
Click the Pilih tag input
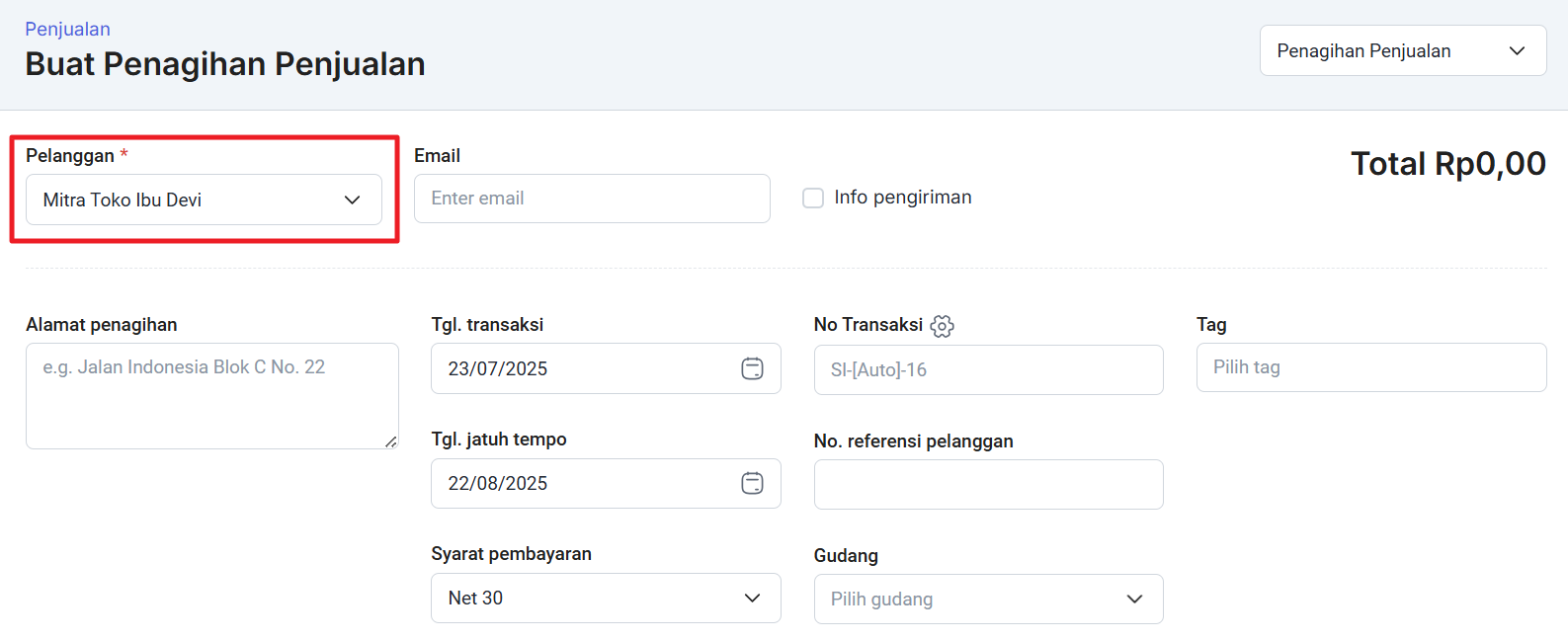point(1370,367)
